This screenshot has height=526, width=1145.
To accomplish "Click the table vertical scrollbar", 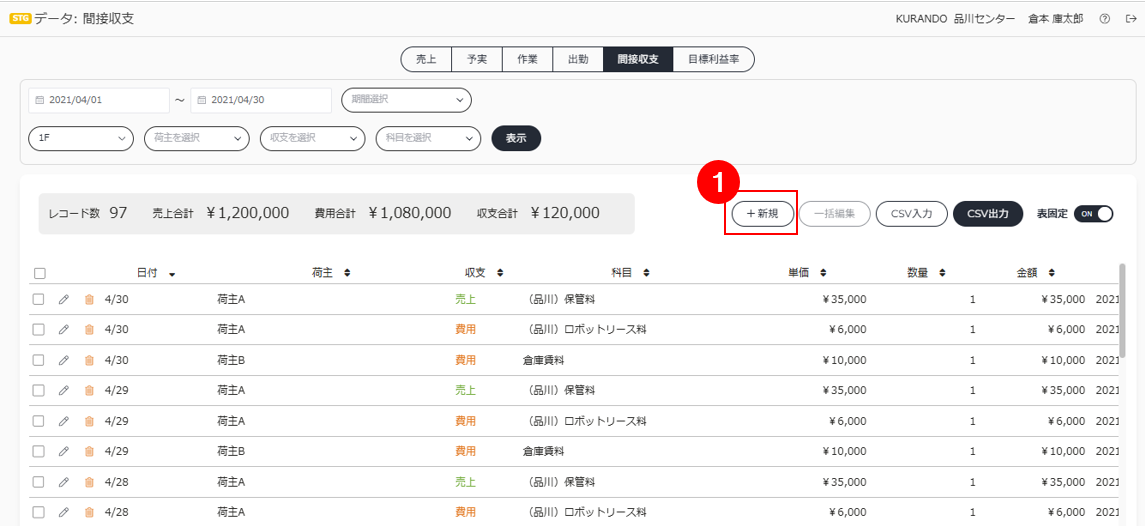I will pyautogui.click(x=1122, y=310).
